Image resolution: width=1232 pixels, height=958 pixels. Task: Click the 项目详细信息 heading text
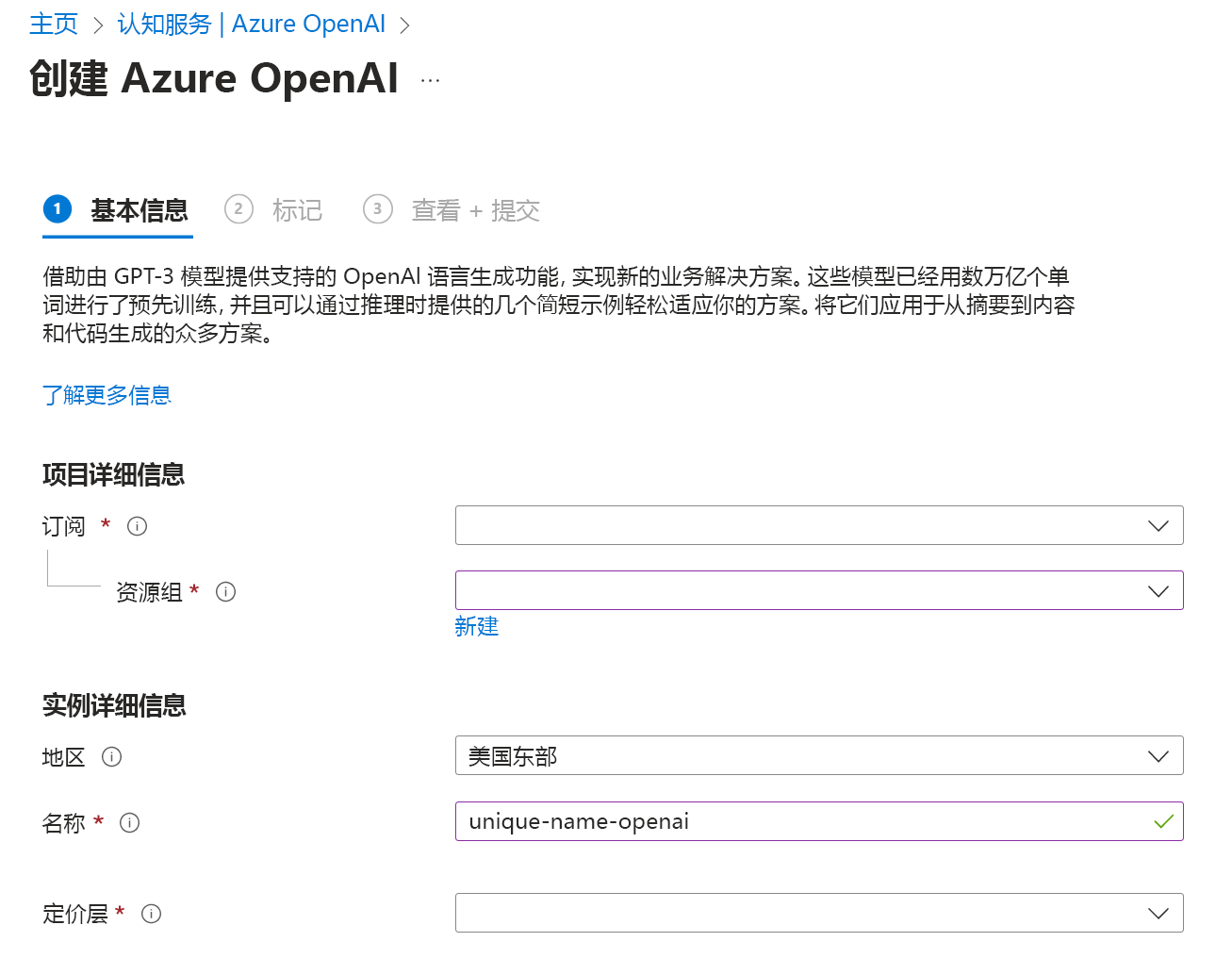coord(113,474)
